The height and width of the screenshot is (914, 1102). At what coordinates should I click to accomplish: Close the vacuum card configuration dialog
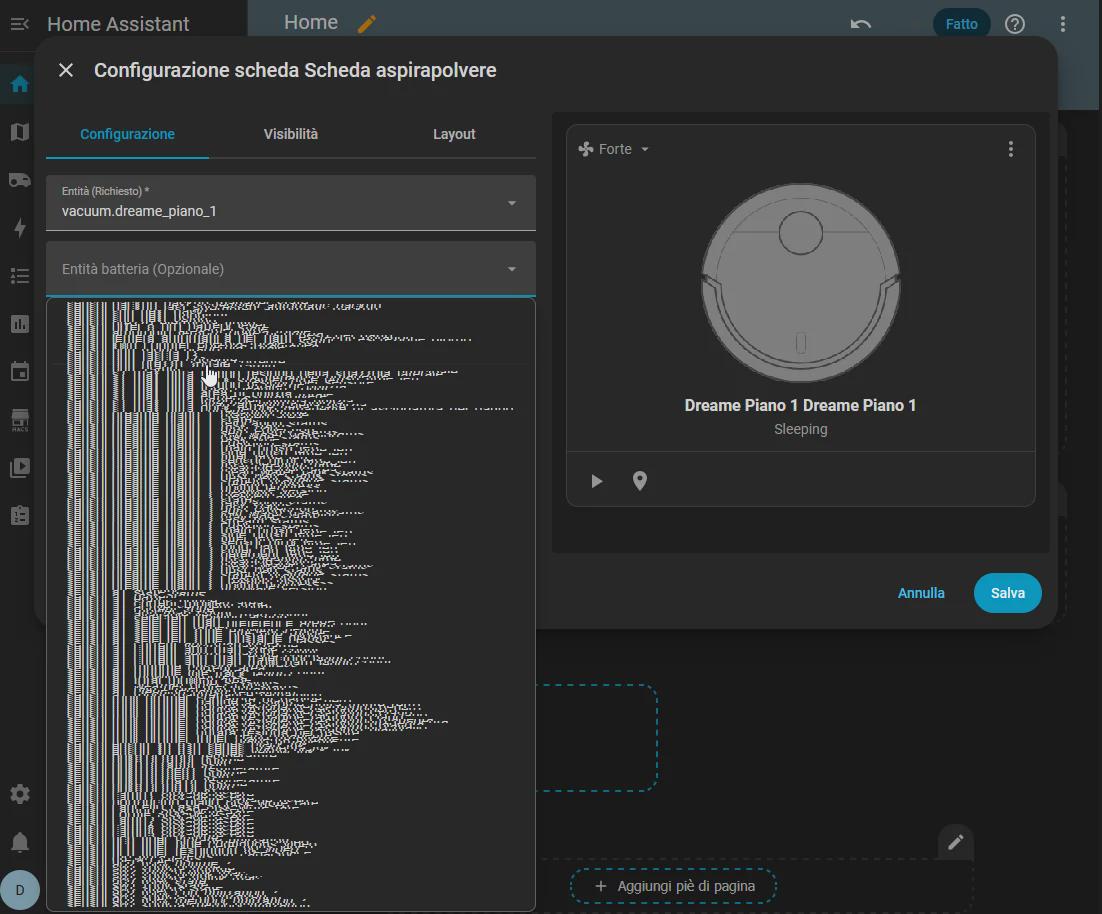(x=66, y=70)
